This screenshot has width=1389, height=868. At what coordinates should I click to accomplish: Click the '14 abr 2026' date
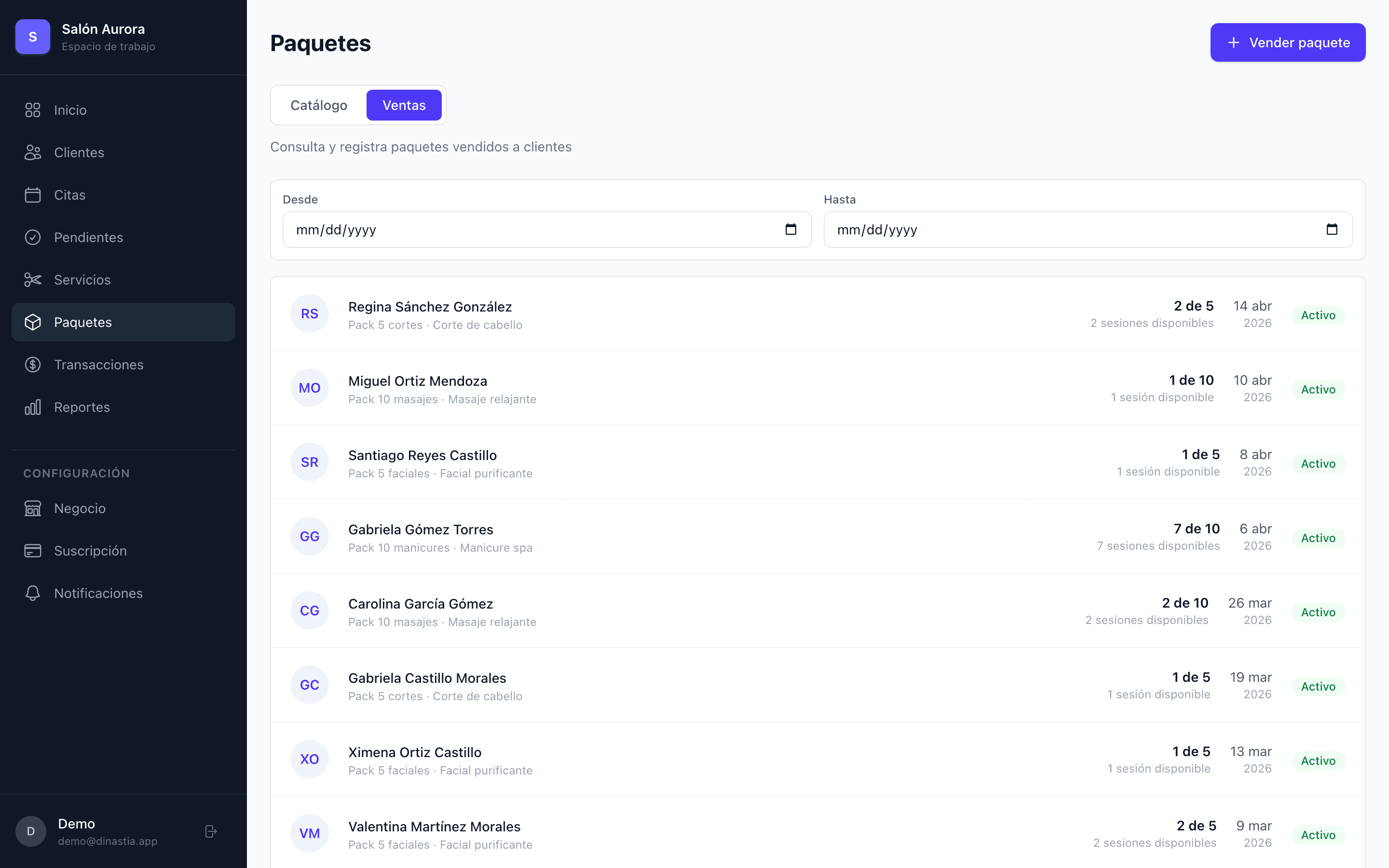(1253, 314)
